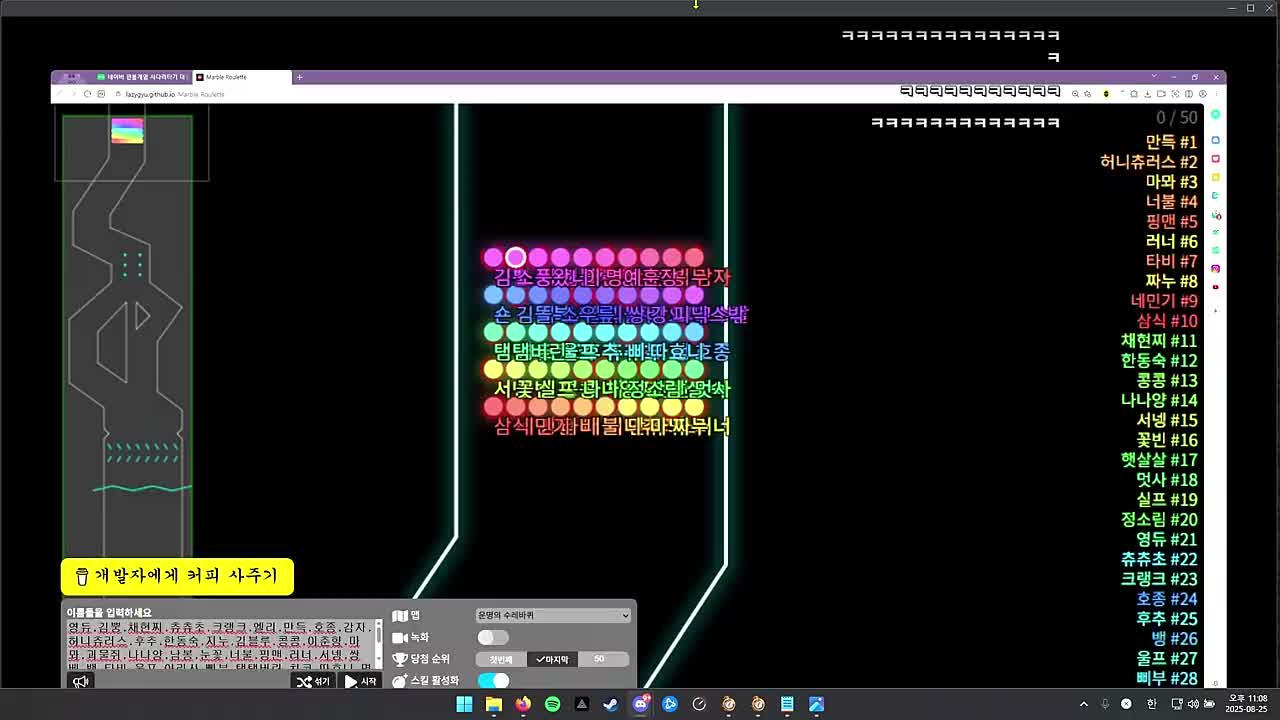Viewport: 1280px width, 720px height.
Task: Open the Windows Start menu
Action: [x=464, y=704]
